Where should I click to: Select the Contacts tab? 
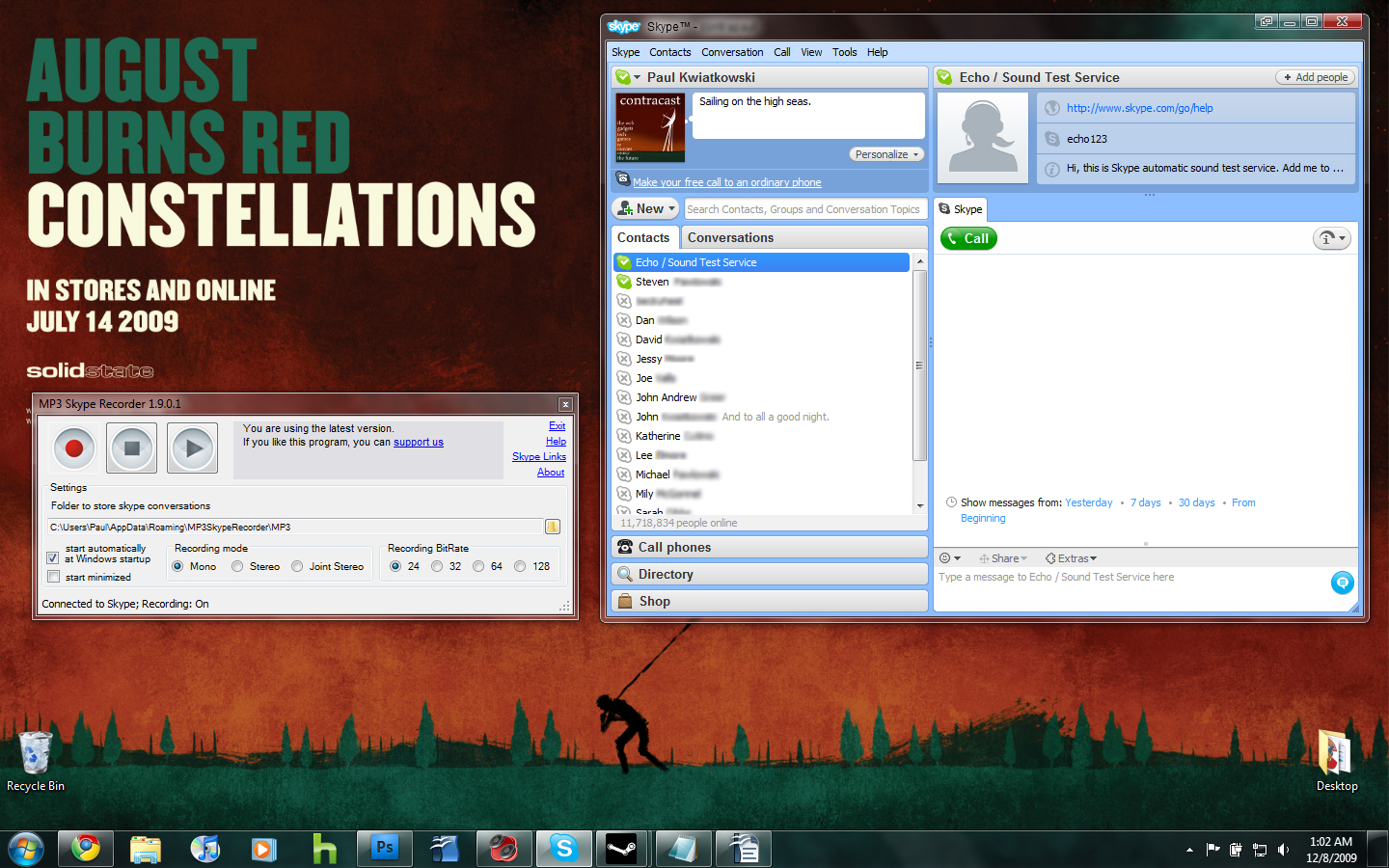click(643, 237)
